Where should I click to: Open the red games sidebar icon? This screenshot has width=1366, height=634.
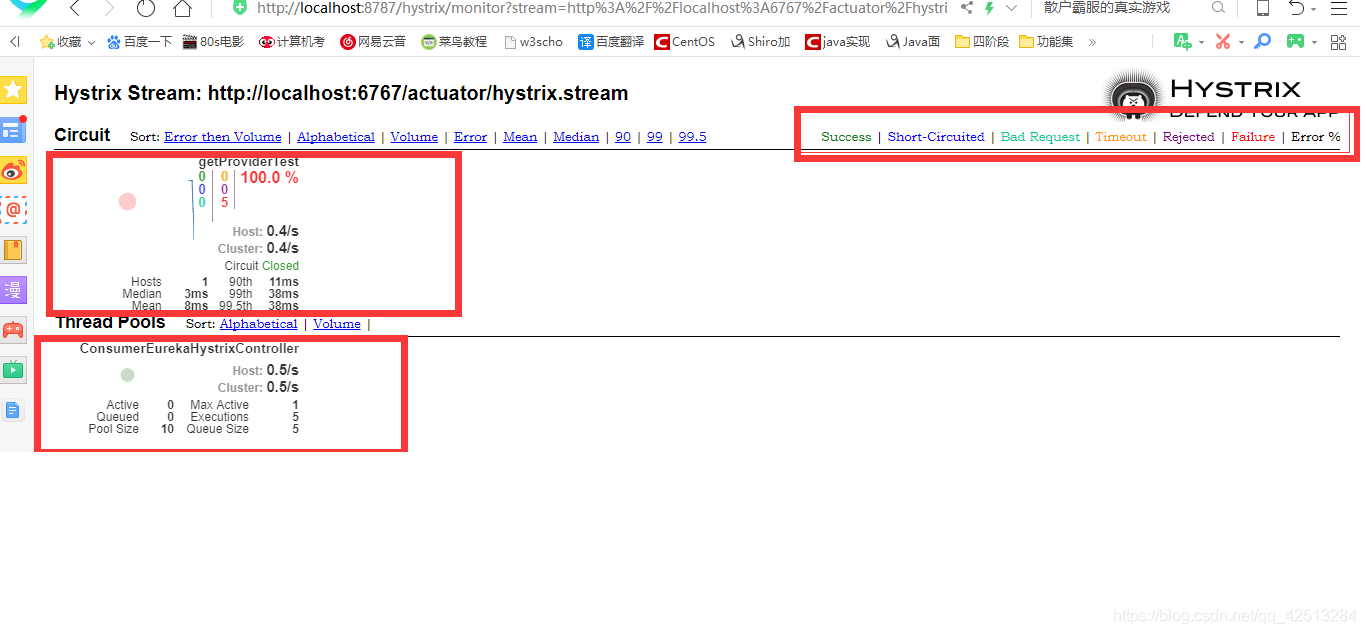tap(13, 330)
